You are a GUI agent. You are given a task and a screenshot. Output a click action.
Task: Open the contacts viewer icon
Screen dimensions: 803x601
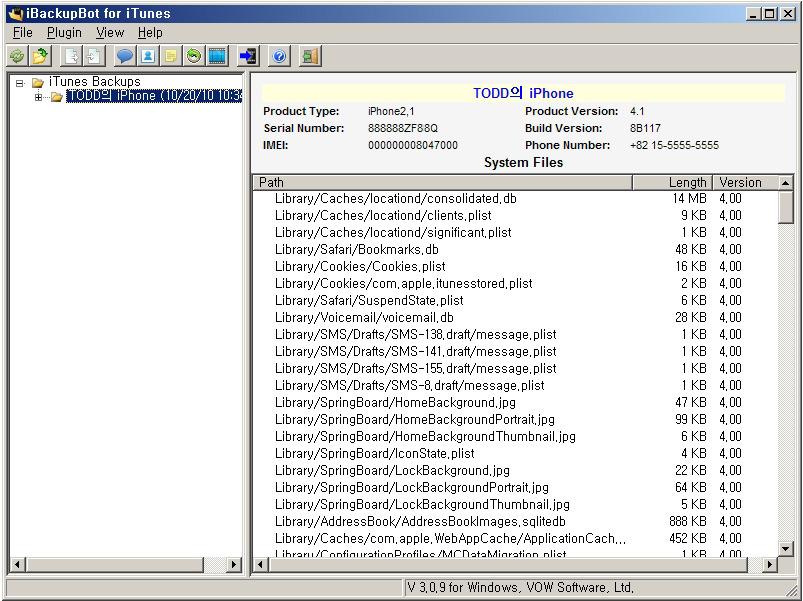click(x=148, y=56)
